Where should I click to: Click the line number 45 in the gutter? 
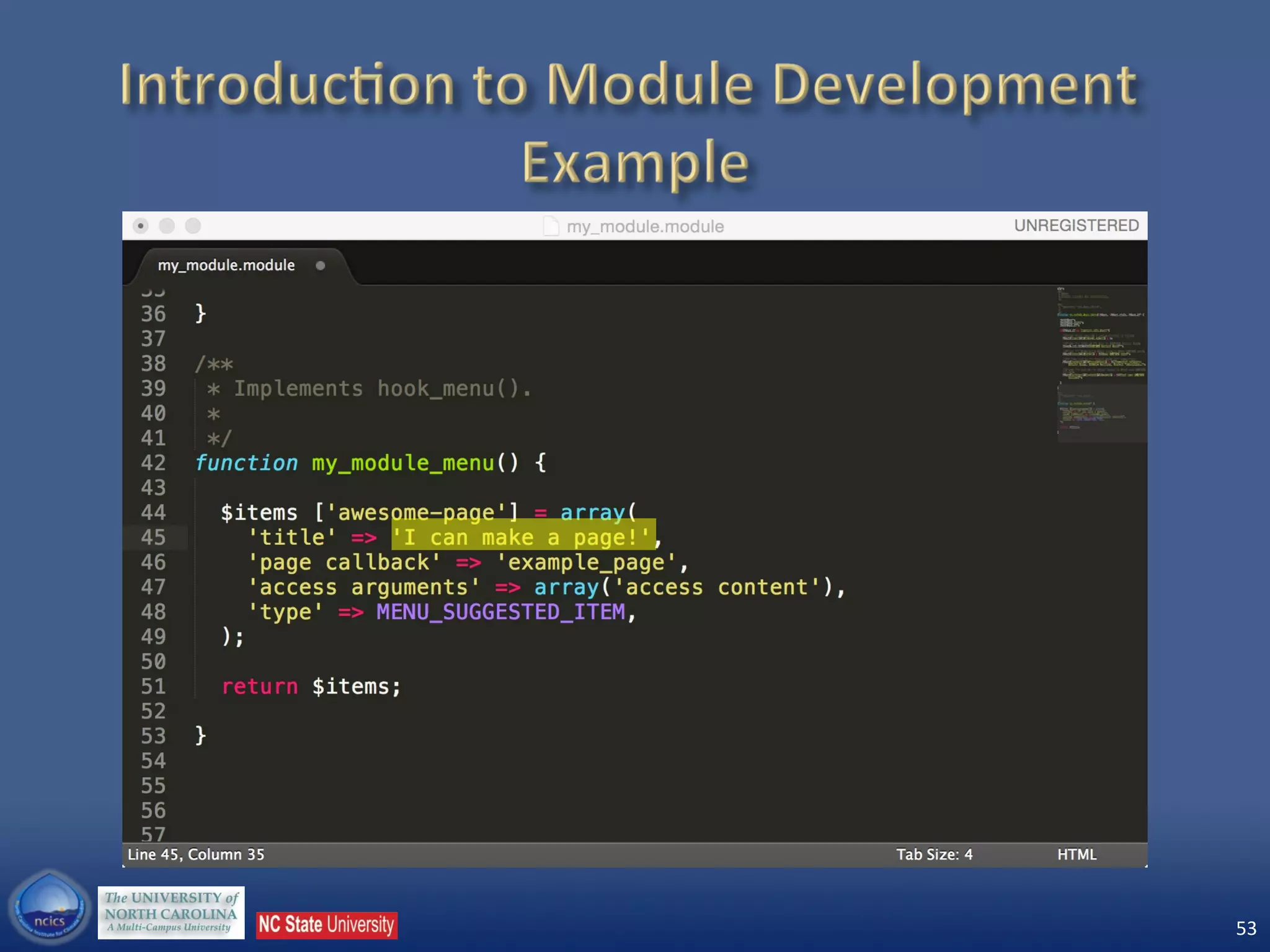click(x=153, y=537)
